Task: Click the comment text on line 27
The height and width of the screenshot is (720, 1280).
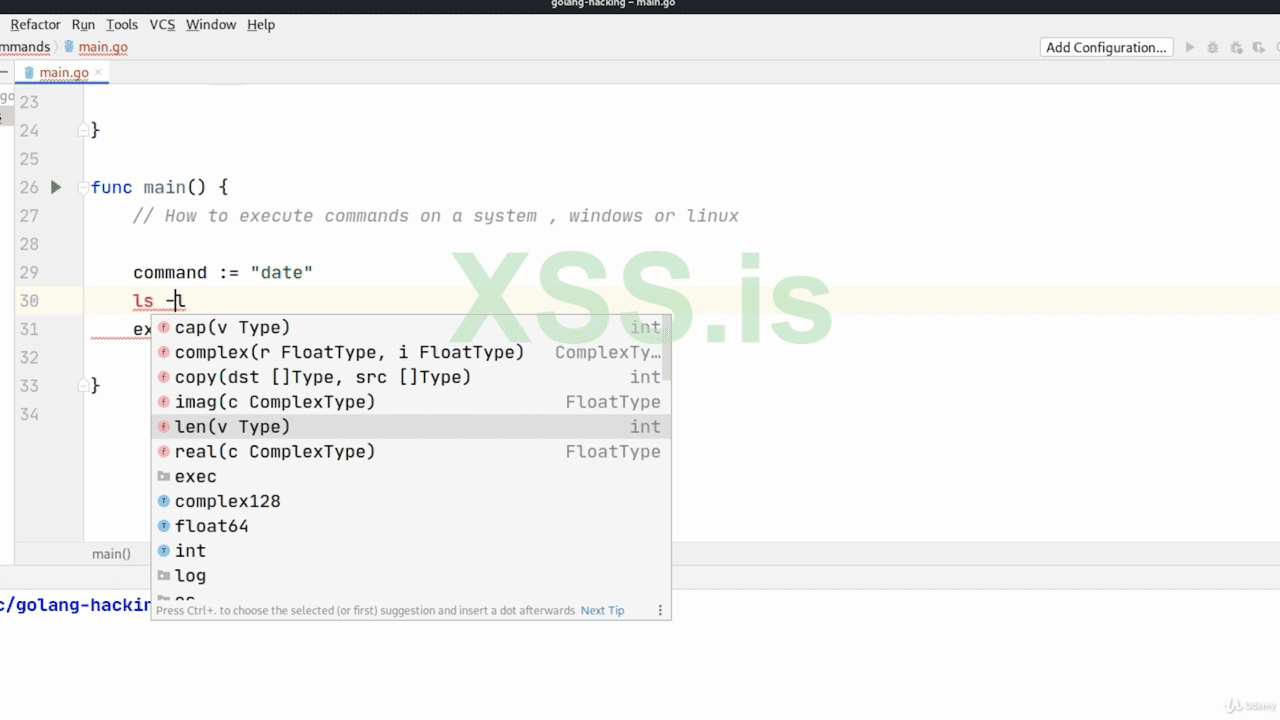Action: (436, 216)
